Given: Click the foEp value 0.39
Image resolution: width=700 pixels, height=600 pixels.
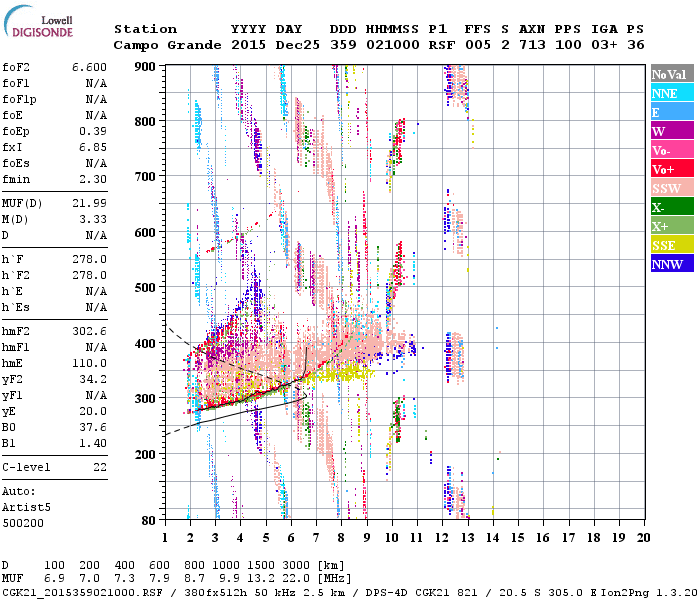Looking at the screenshot, I should pyautogui.click(x=93, y=131).
